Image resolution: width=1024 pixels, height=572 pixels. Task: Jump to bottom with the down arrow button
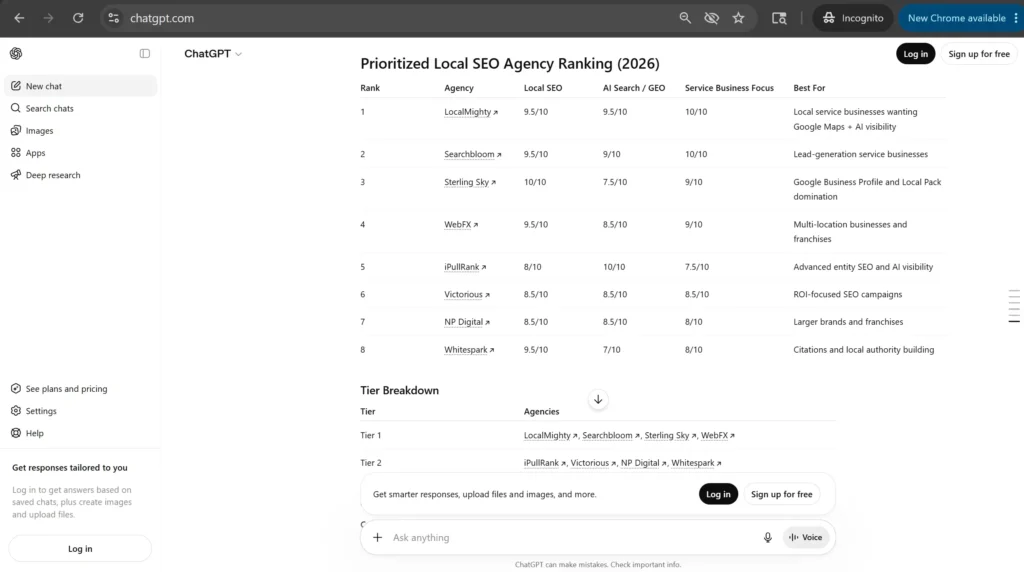(x=598, y=400)
